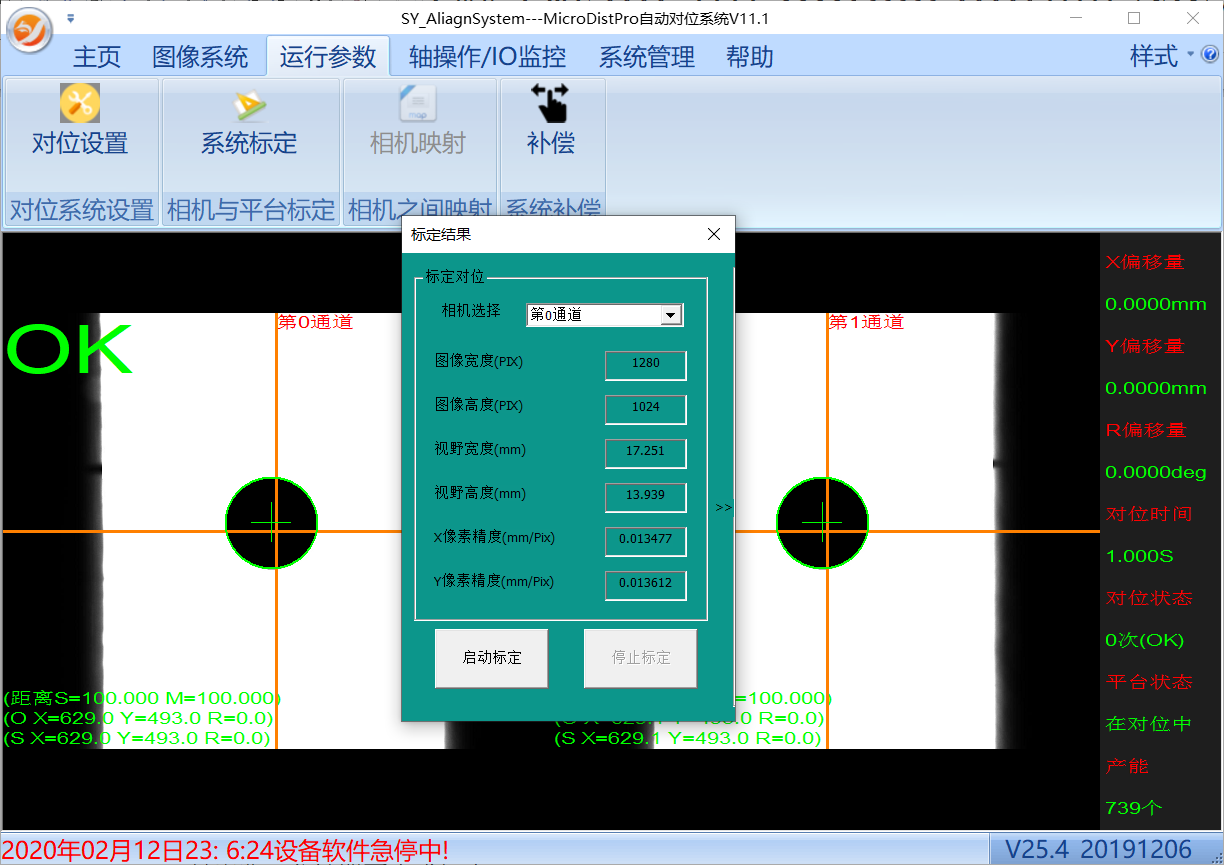Click the 相机映射 map icon

(417, 104)
